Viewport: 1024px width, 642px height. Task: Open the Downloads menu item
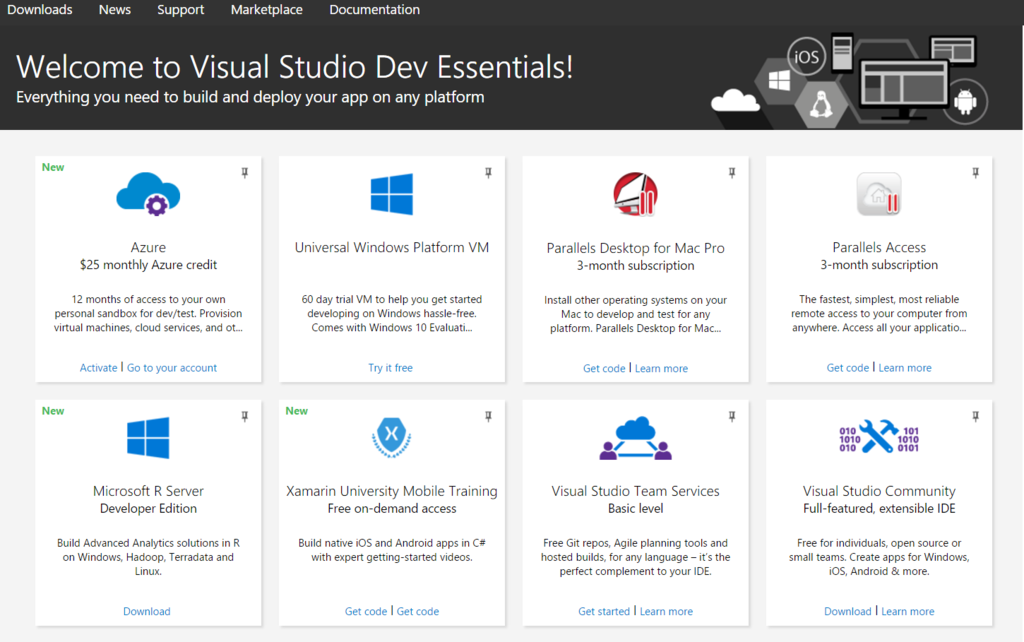(39, 10)
